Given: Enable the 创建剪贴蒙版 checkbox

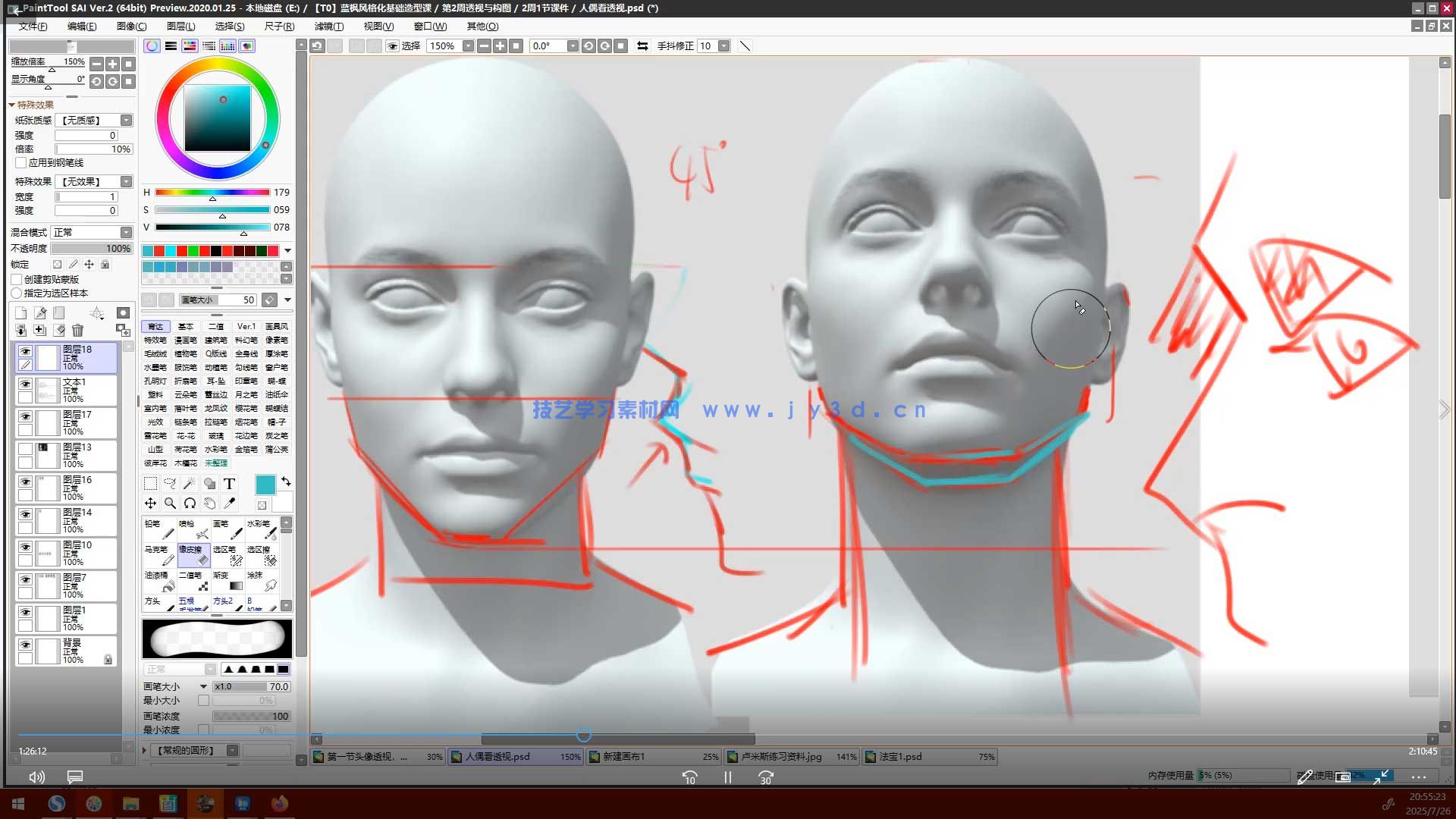Looking at the screenshot, I should [x=17, y=279].
